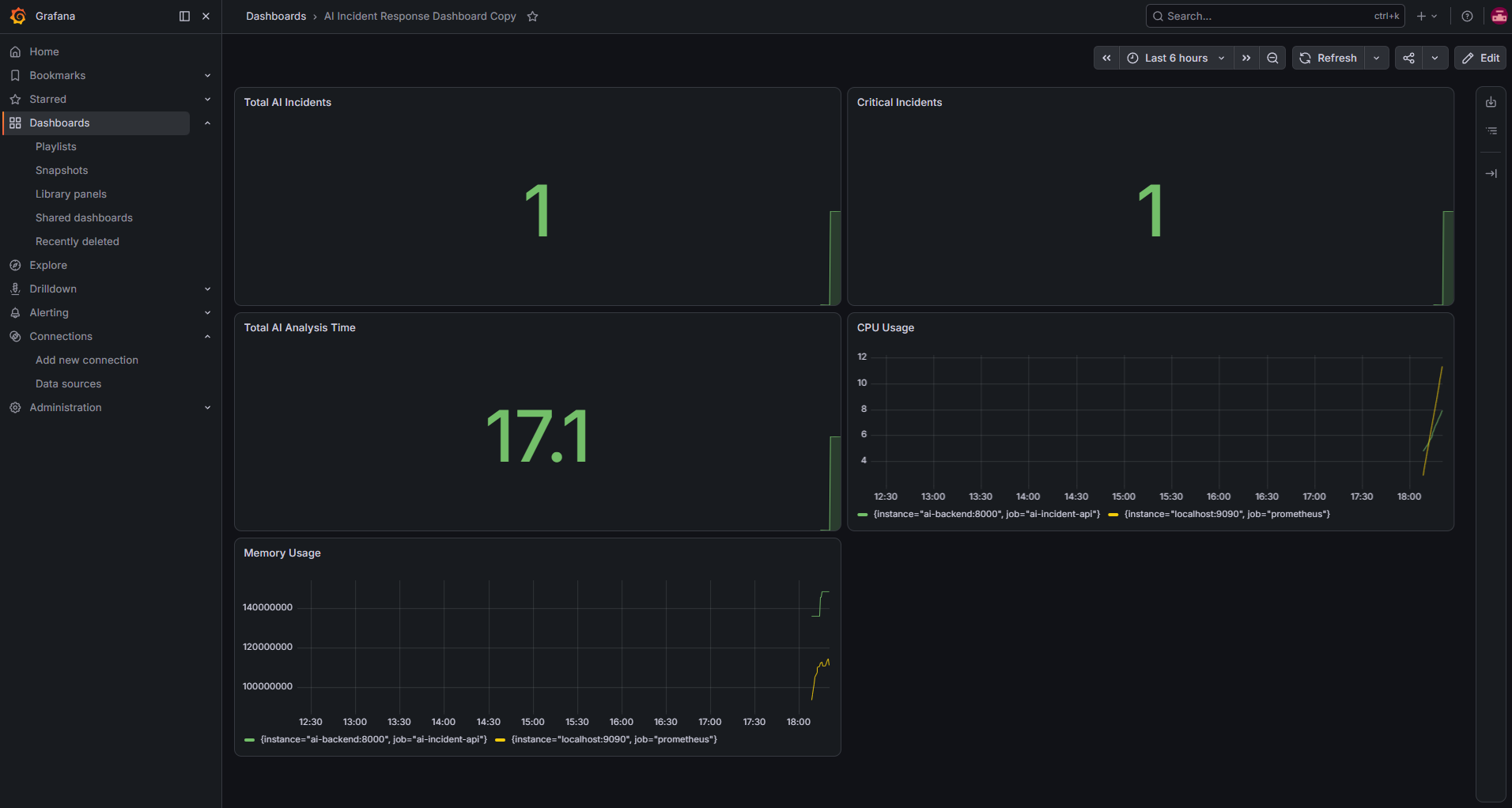Click the zoom out time range icon

point(1272,58)
